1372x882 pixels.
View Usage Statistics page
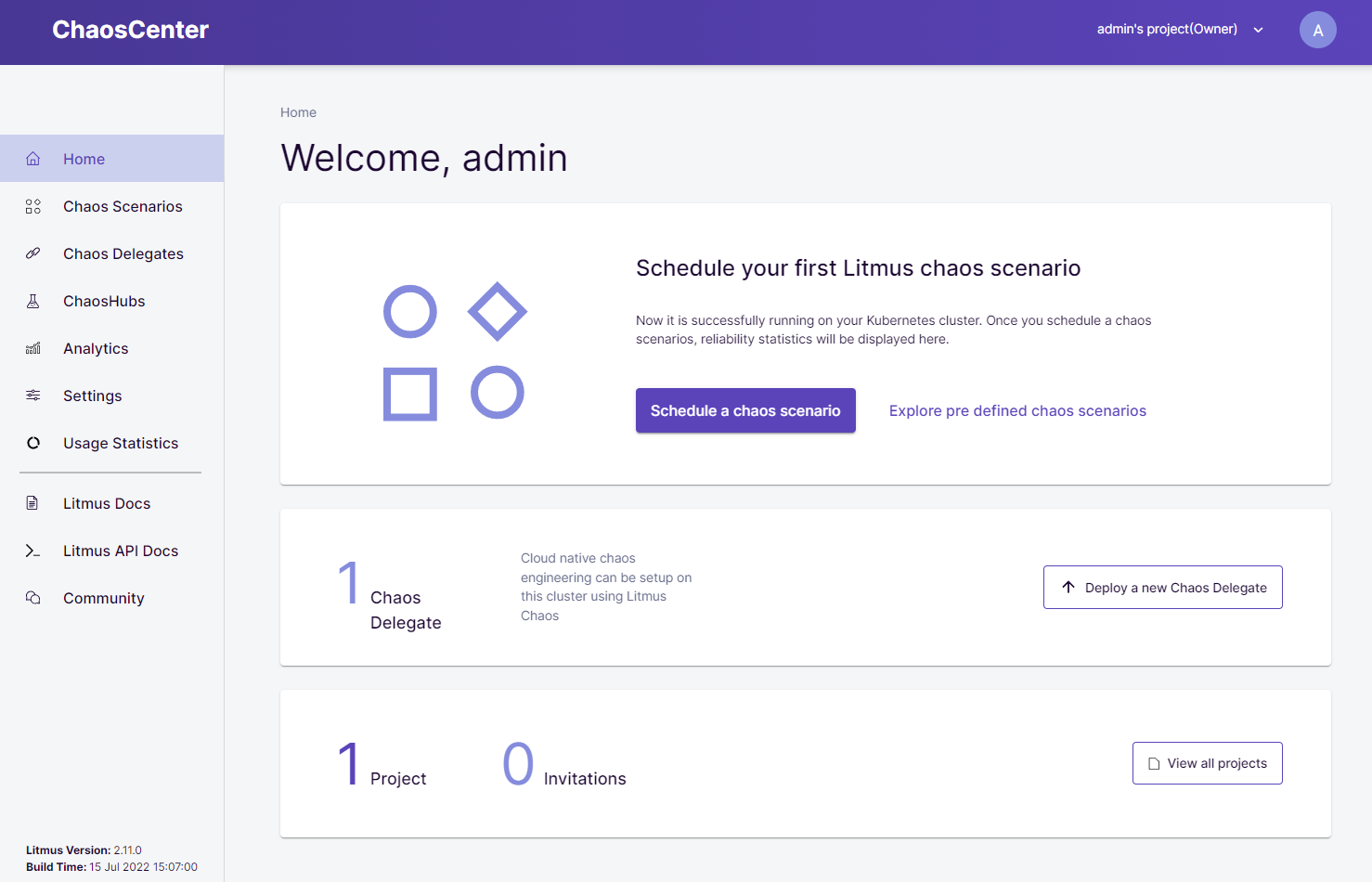point(111,443)
